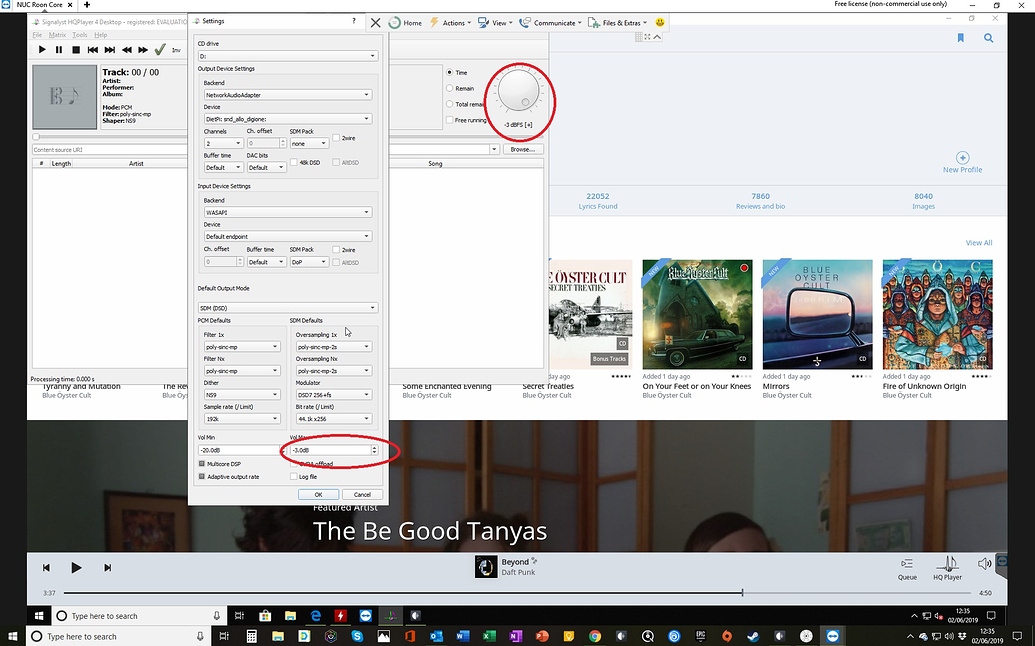Open the Tools menu in HQPlayer
Viewport: 1035px width, 646px height.
80,35
